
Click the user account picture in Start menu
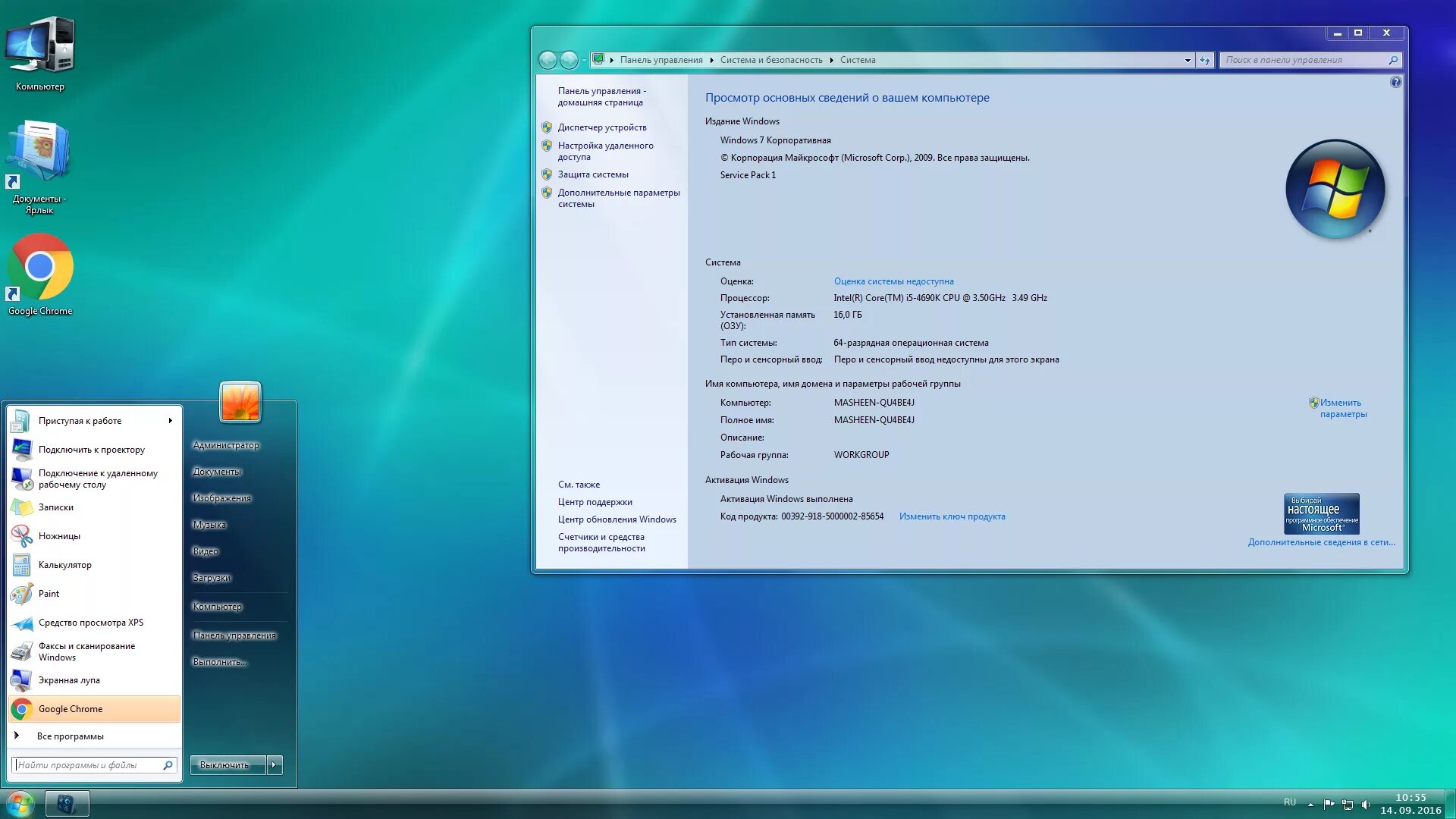pyautogui.click(x=240, y=402)
